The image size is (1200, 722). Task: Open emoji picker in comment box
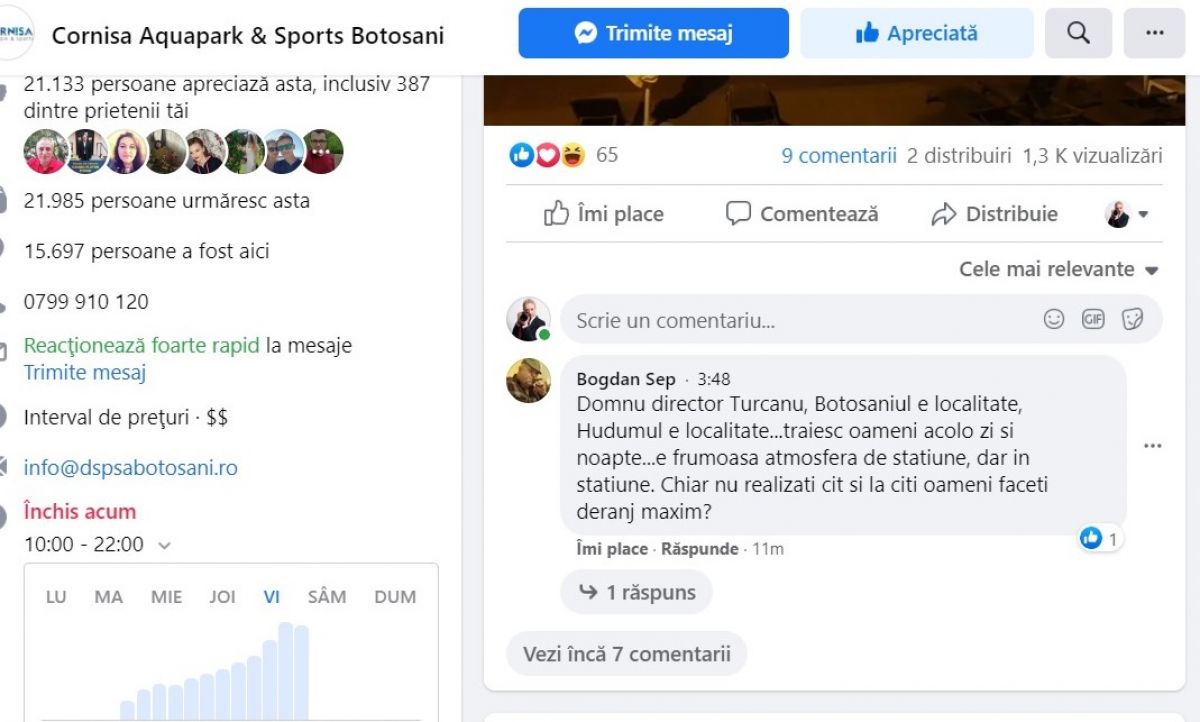click(x=1054, y=319)
